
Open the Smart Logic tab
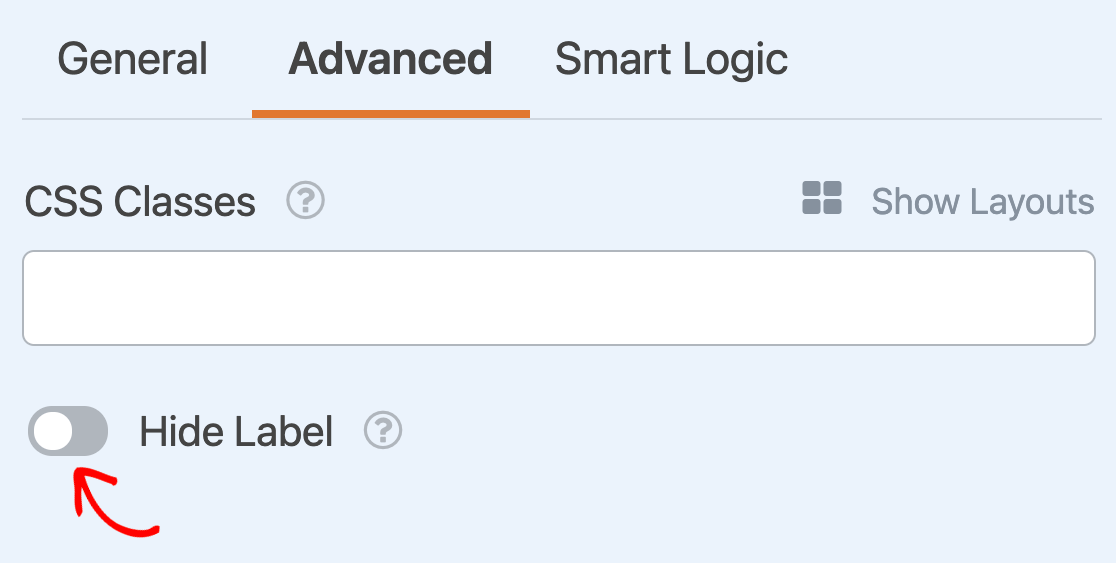tap(671, 60)
